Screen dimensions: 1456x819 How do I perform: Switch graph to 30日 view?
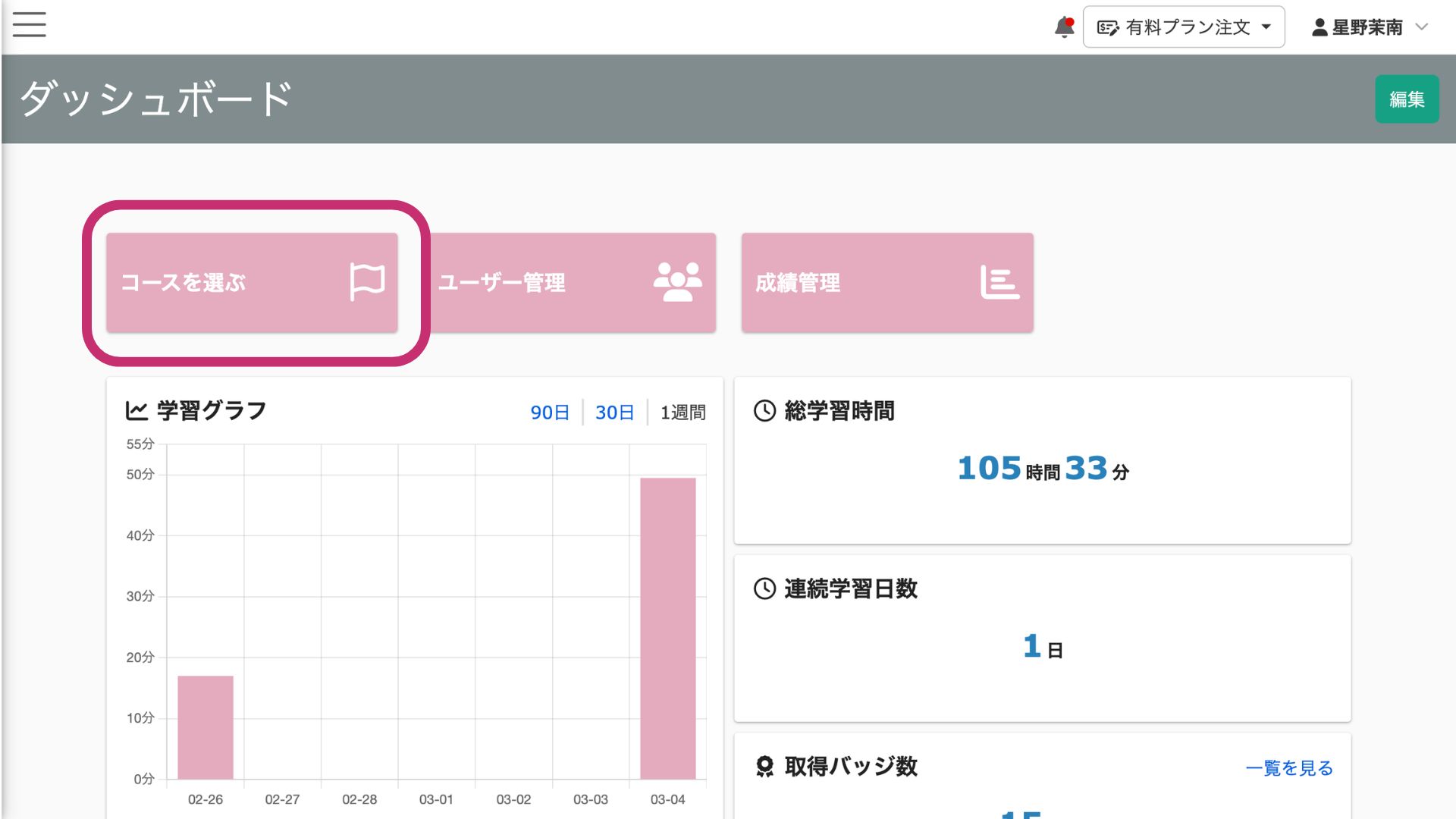614,413
